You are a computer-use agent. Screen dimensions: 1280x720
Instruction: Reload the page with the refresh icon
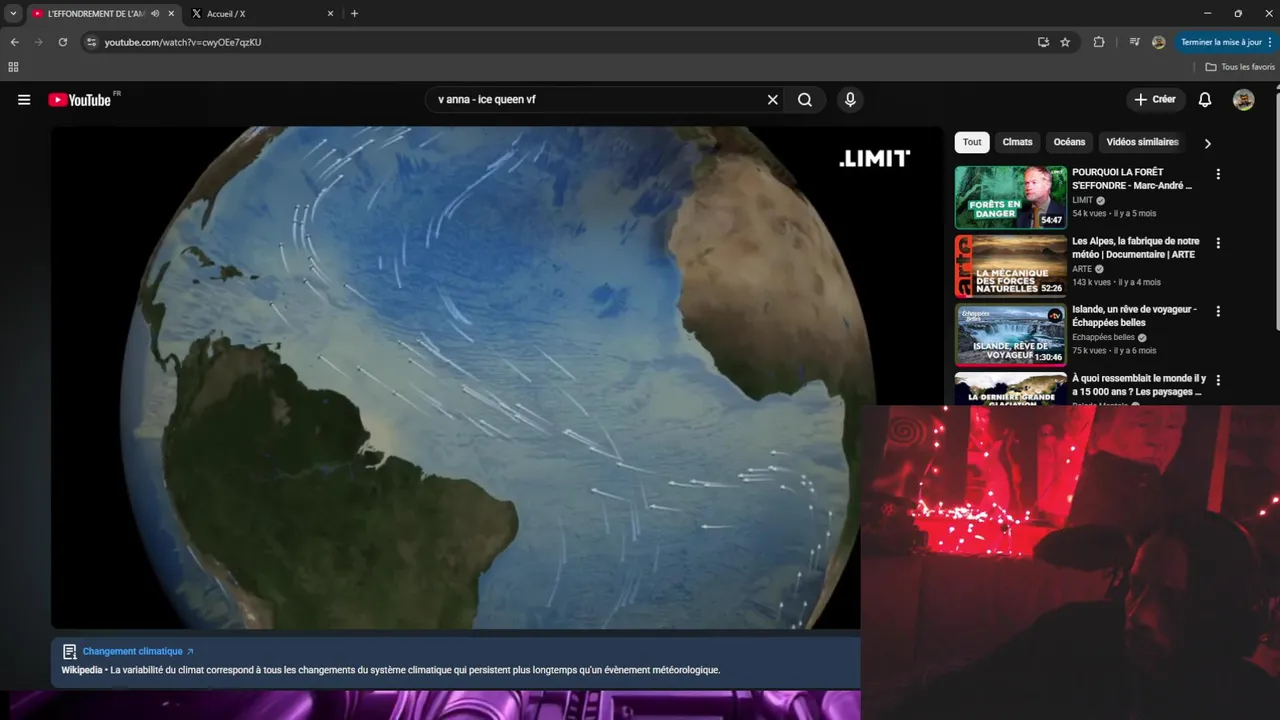62,42
